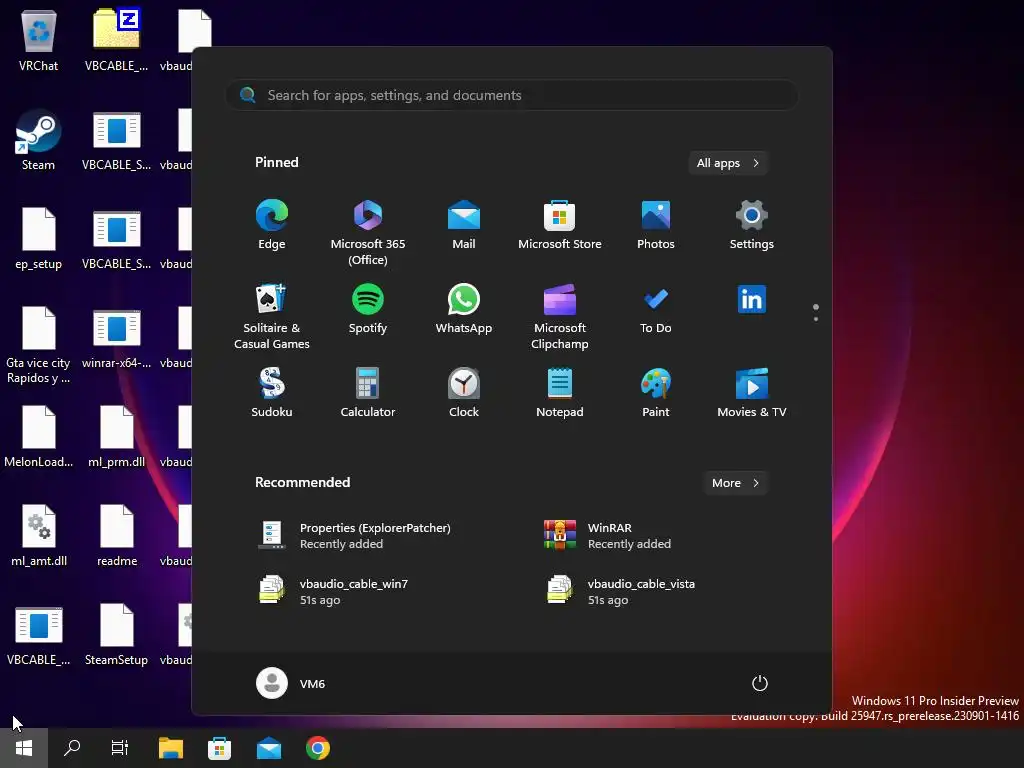Open Task View on taskbar
1024x768 pixels.
point(120,748)
